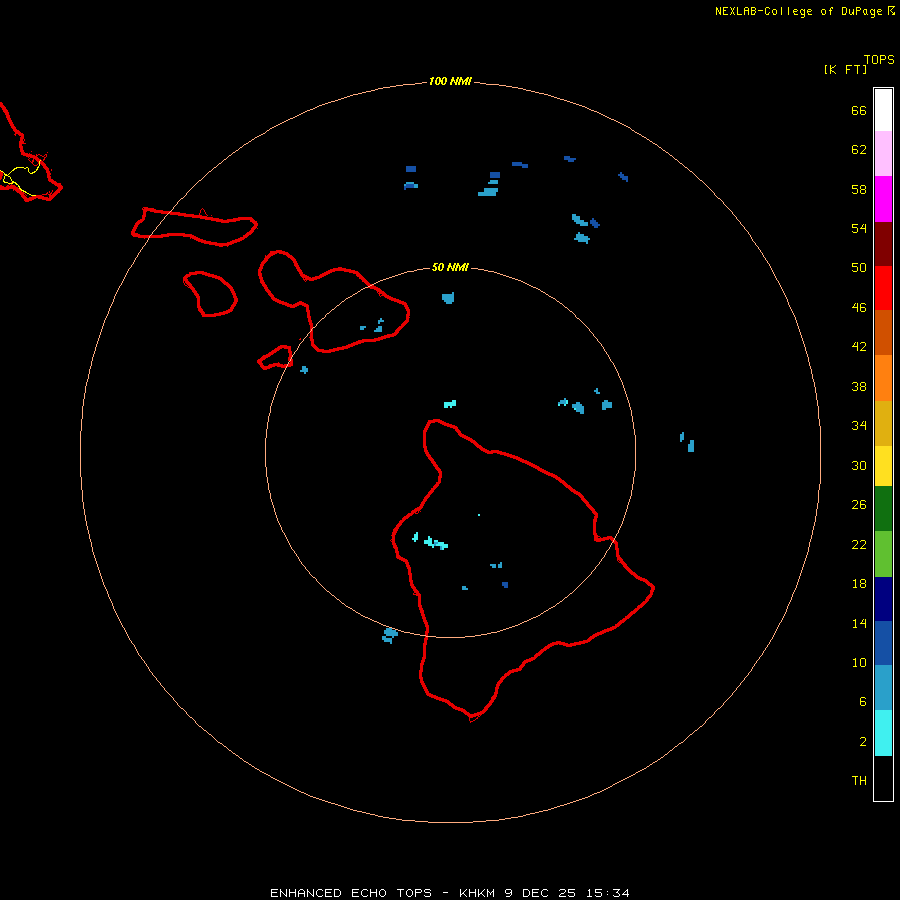
Task: Click the echo on the 50 NMI ring's southwest arc
Action: (390, 635)
